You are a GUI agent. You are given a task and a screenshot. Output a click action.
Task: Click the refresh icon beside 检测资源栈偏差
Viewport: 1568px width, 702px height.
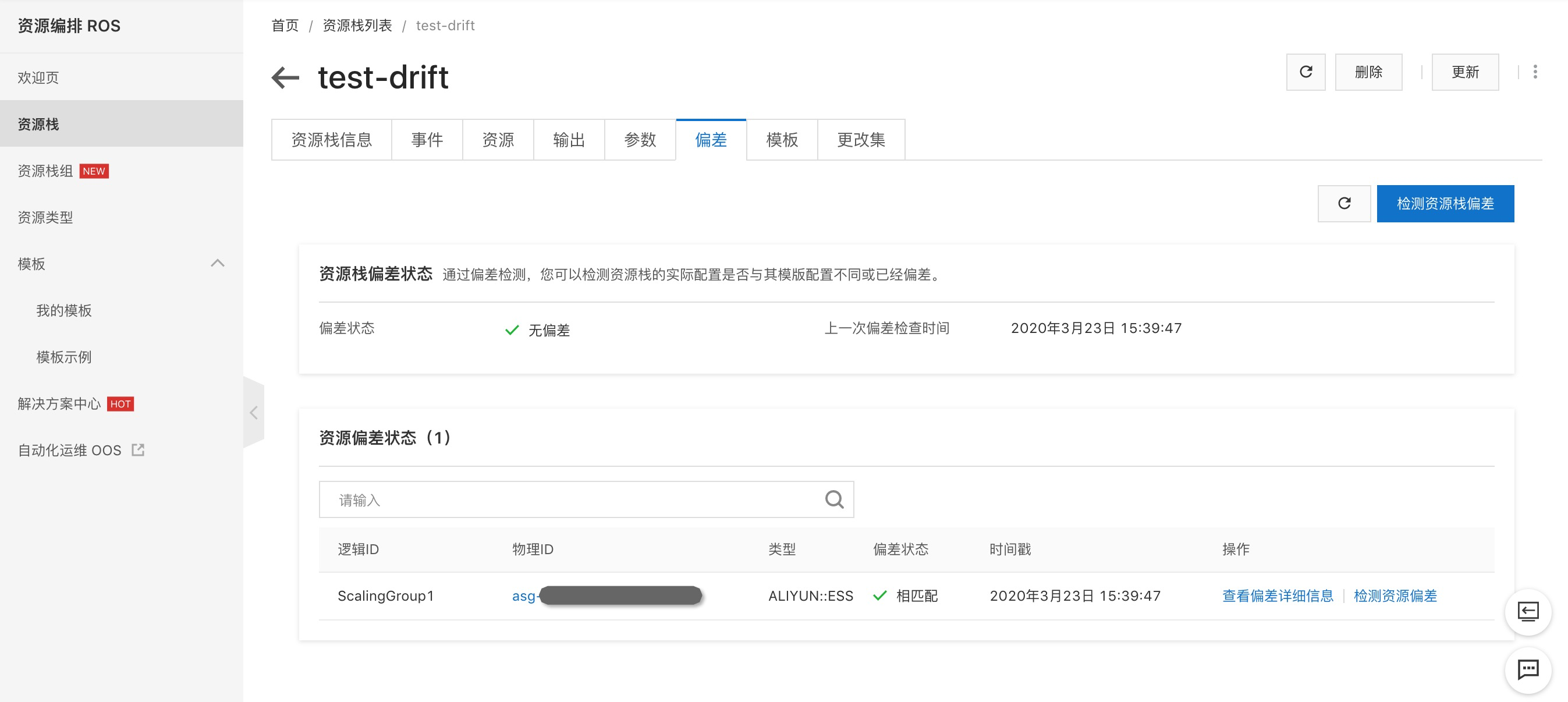(x=1344, y=203)
